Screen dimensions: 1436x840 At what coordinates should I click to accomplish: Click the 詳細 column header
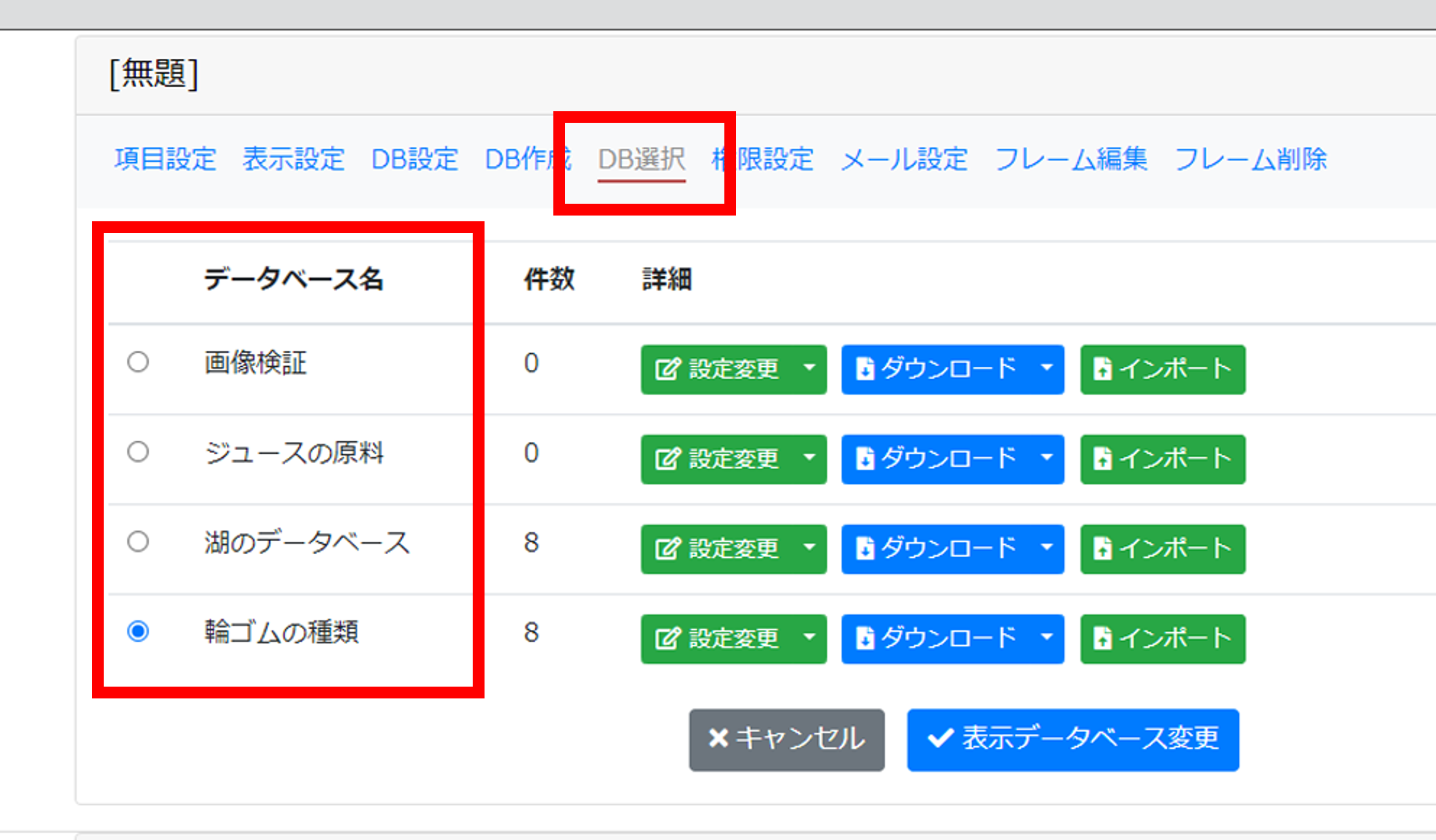coord(667,279)
